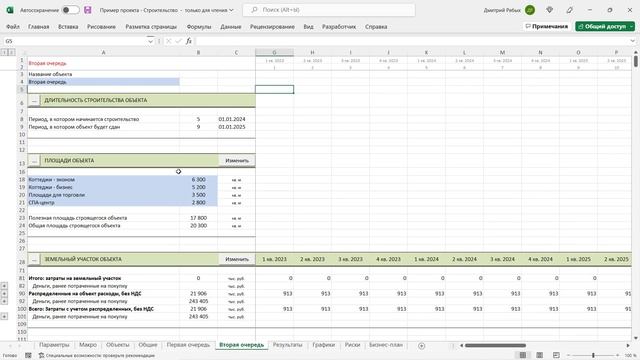The image size is (640, 360).
Task: Collapse ДЛИТЕЛЬНОСТЬ СТРОИТЕЛЬСТВА ОБЪЕКТА section
Action: pos(34,100)
